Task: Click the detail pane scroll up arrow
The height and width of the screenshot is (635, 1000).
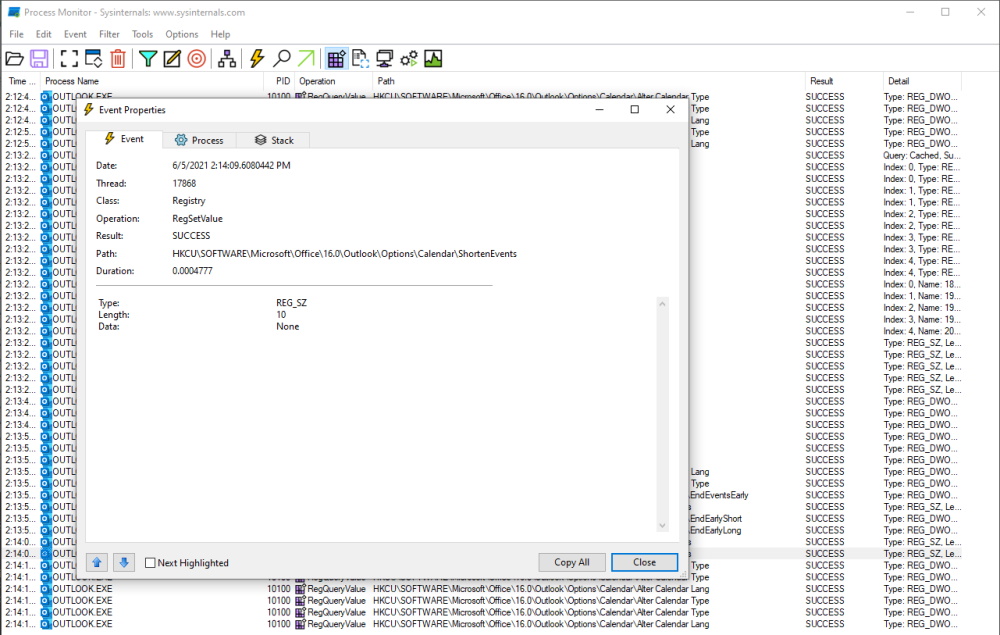Action: [662, 304]
